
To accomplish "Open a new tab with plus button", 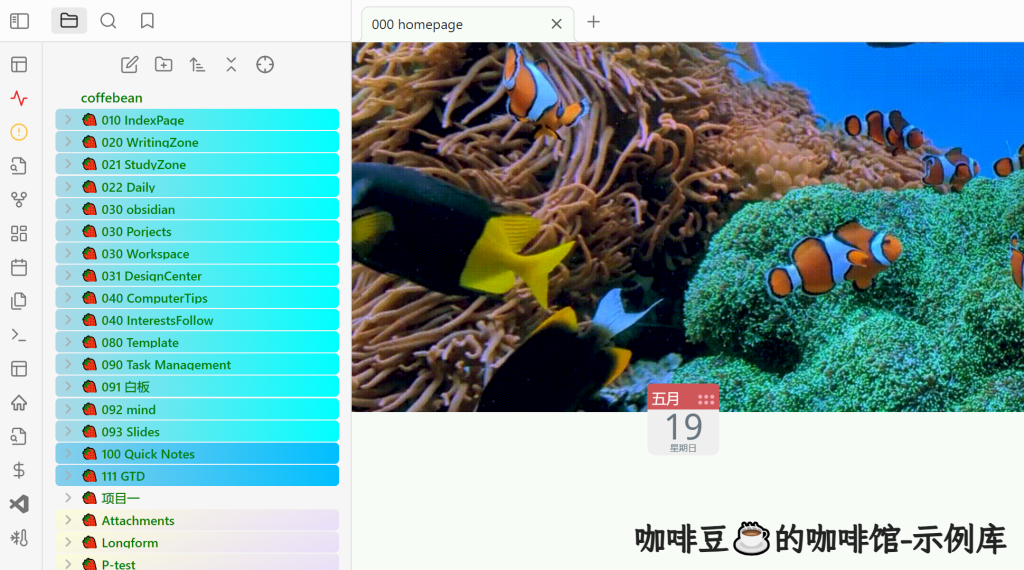I will 593,22.
